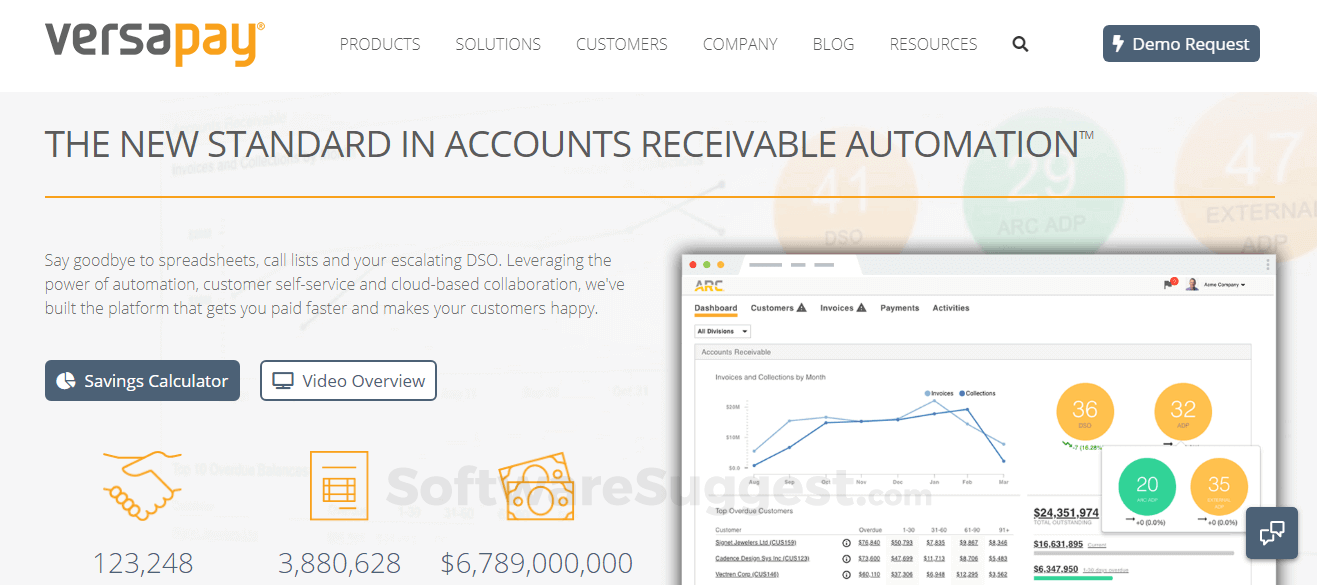
Task: Click the invoice document icon above 3,880,628
Action: [339, 485]
